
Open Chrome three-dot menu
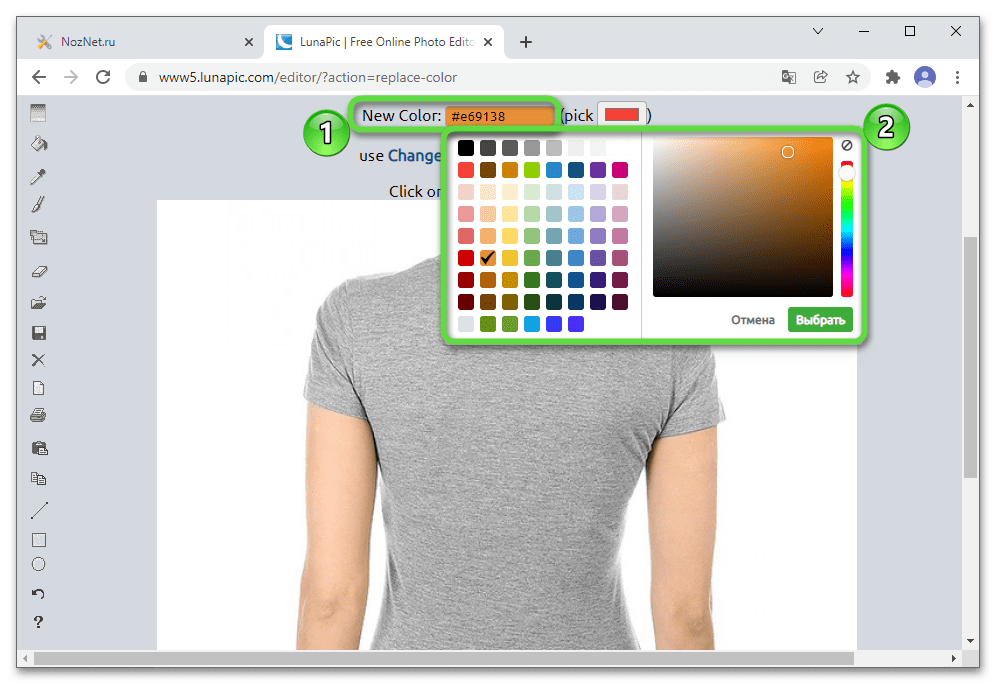click(957, 77)
